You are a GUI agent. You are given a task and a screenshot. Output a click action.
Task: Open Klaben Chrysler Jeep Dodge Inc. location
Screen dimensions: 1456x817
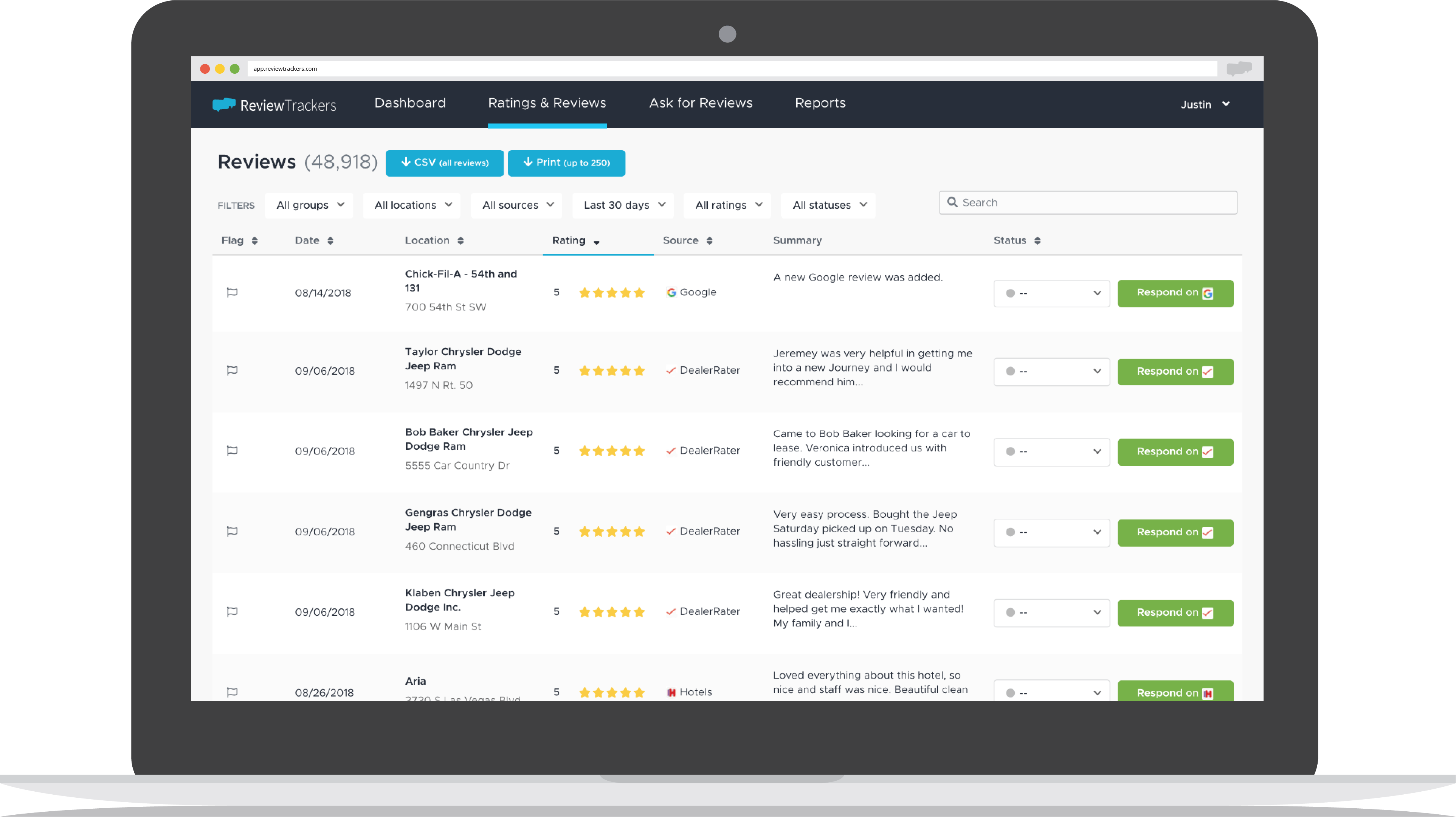(459, 600)
